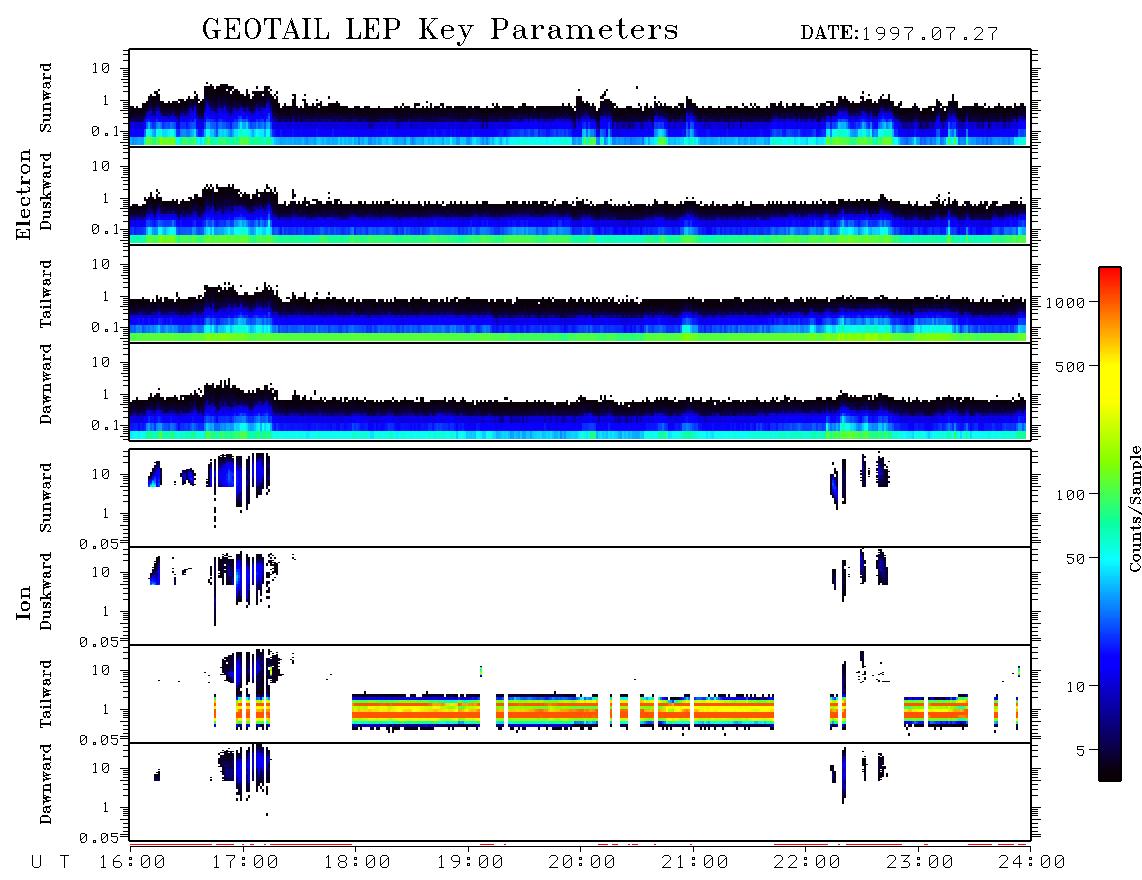
Task: Click the "0.05" tick of Ion Sunward panel
Action: coord(98,544)
